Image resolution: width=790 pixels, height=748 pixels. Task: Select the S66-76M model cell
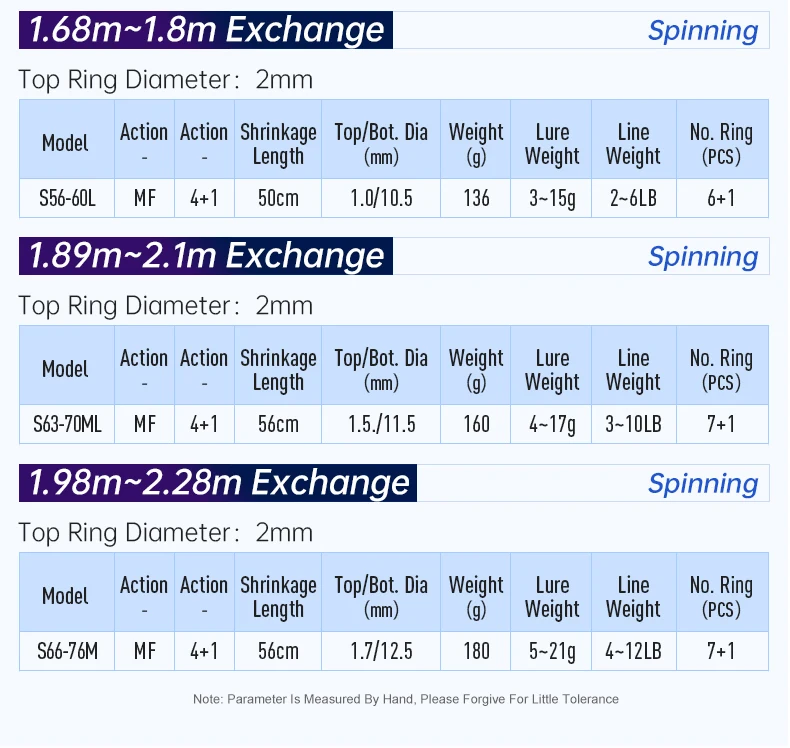tap(66, 651)
